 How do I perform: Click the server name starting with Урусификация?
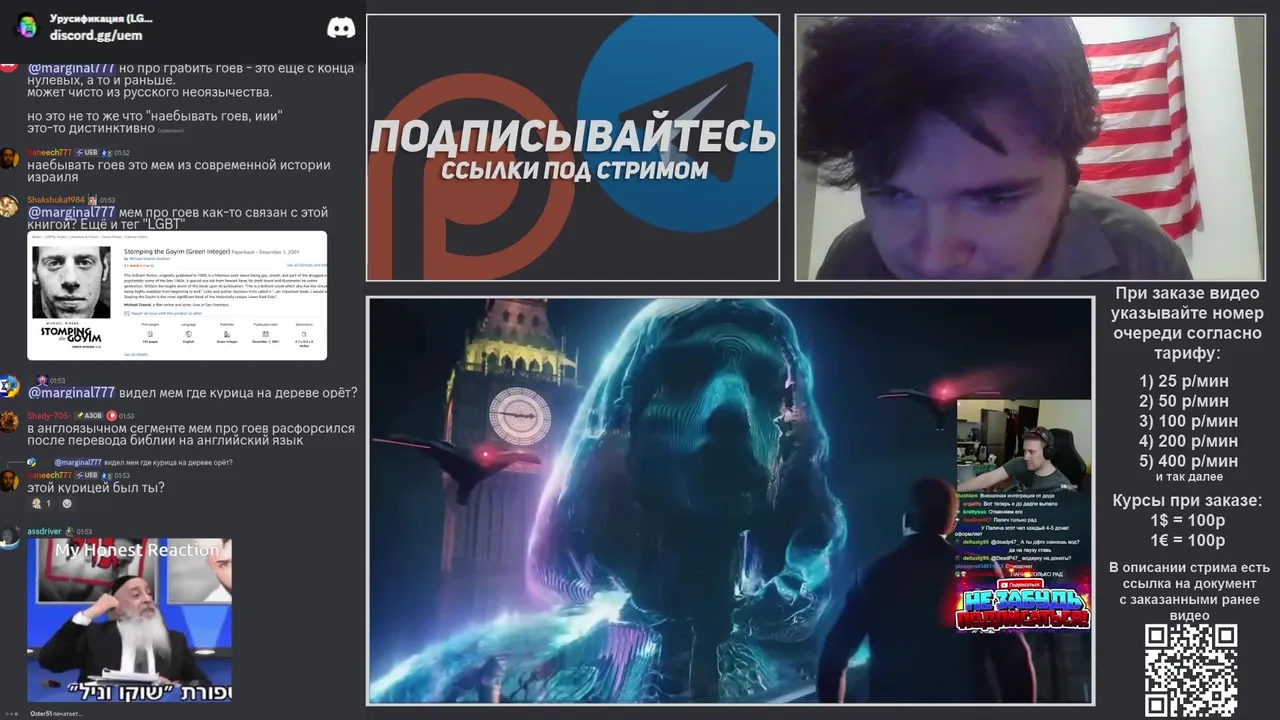[x=101, y=19]
